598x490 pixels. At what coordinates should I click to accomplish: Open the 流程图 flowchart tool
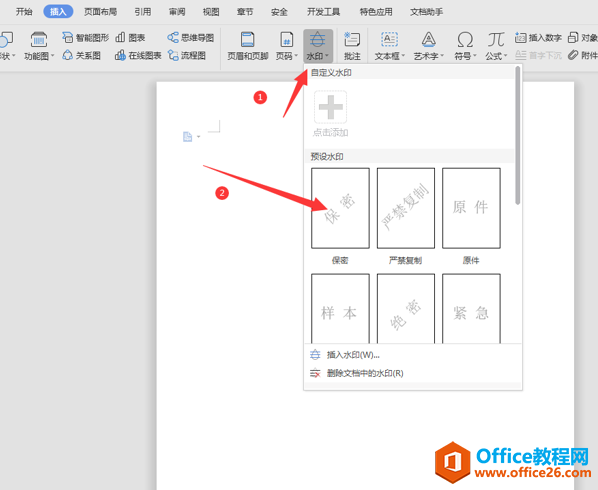coord(187,56)
